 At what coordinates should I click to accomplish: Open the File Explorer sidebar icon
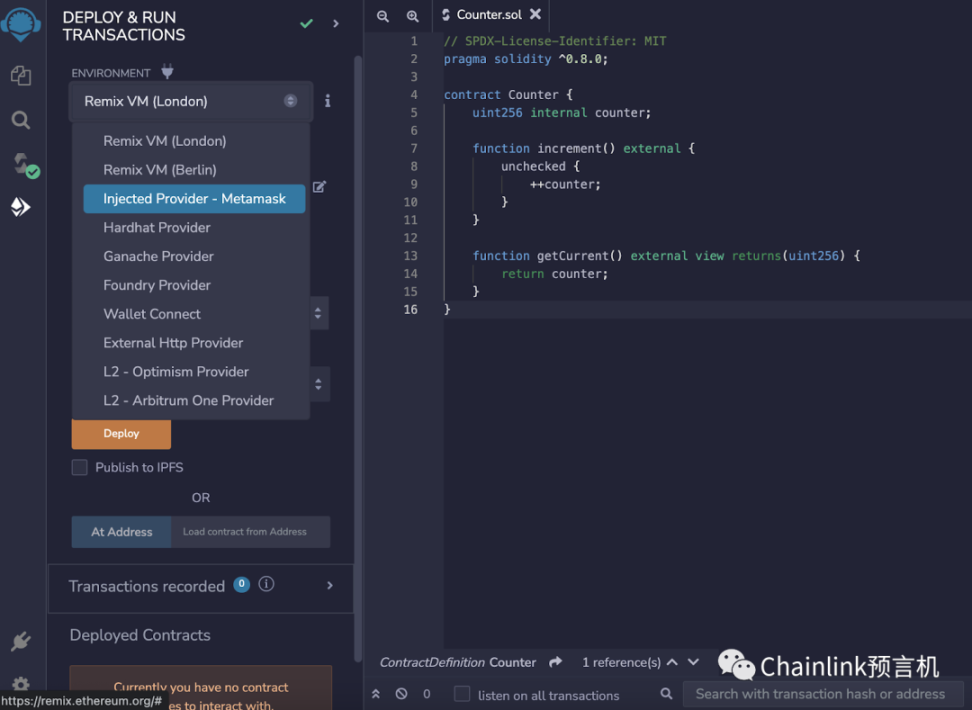(21, 75)
